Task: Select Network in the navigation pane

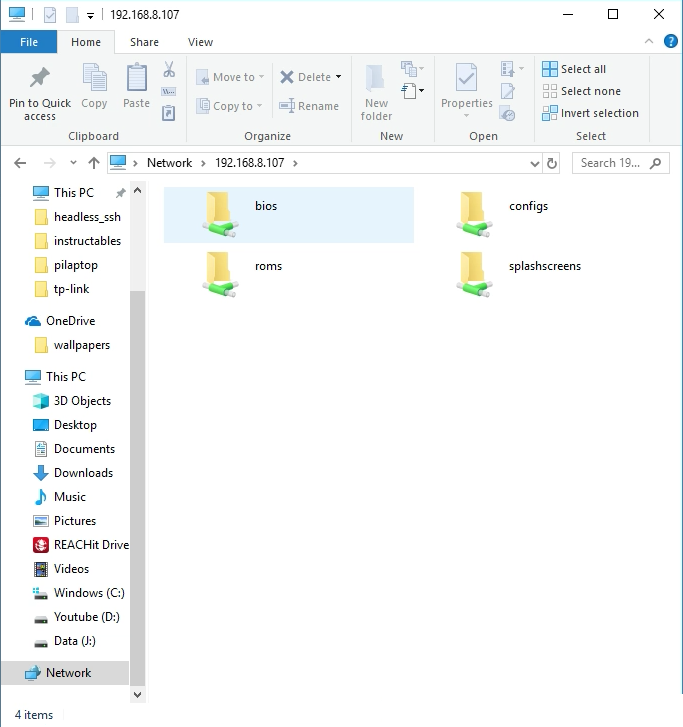Action: tap(65, 673)
